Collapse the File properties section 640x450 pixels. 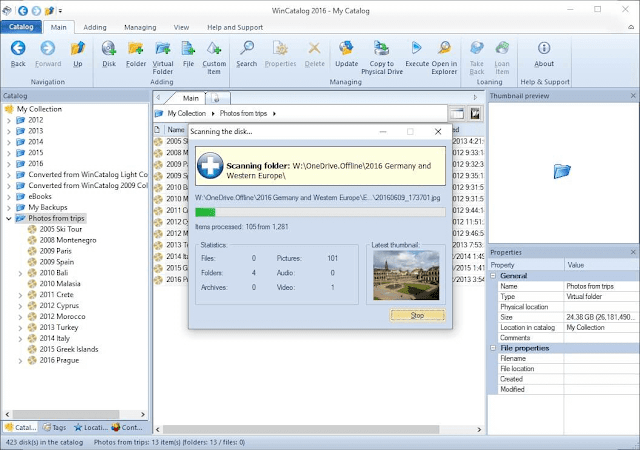(x=493, y=348)
